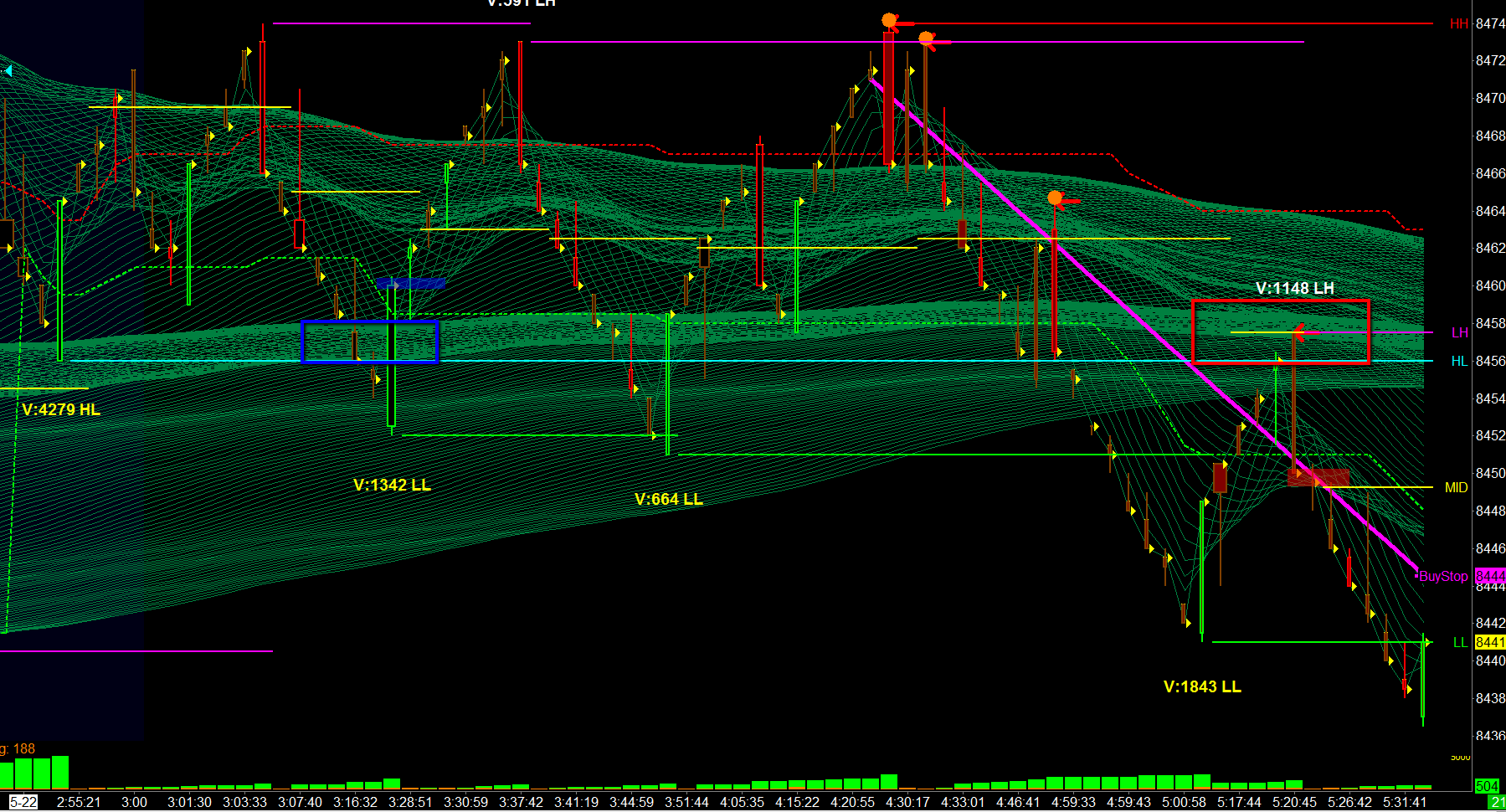Click the 4:05:35 time label

pos(742,802)
